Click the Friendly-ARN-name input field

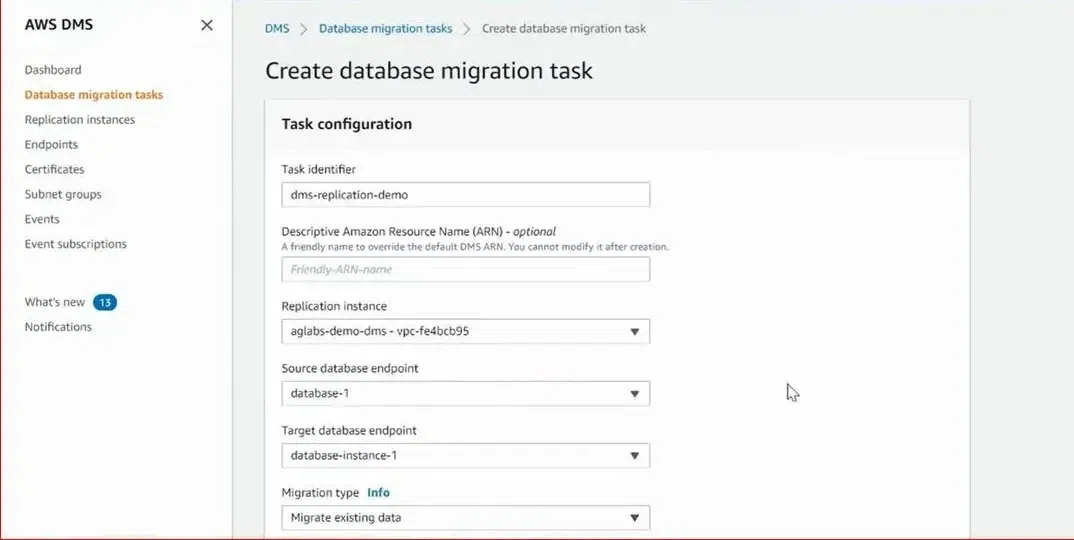coord(466,269)
